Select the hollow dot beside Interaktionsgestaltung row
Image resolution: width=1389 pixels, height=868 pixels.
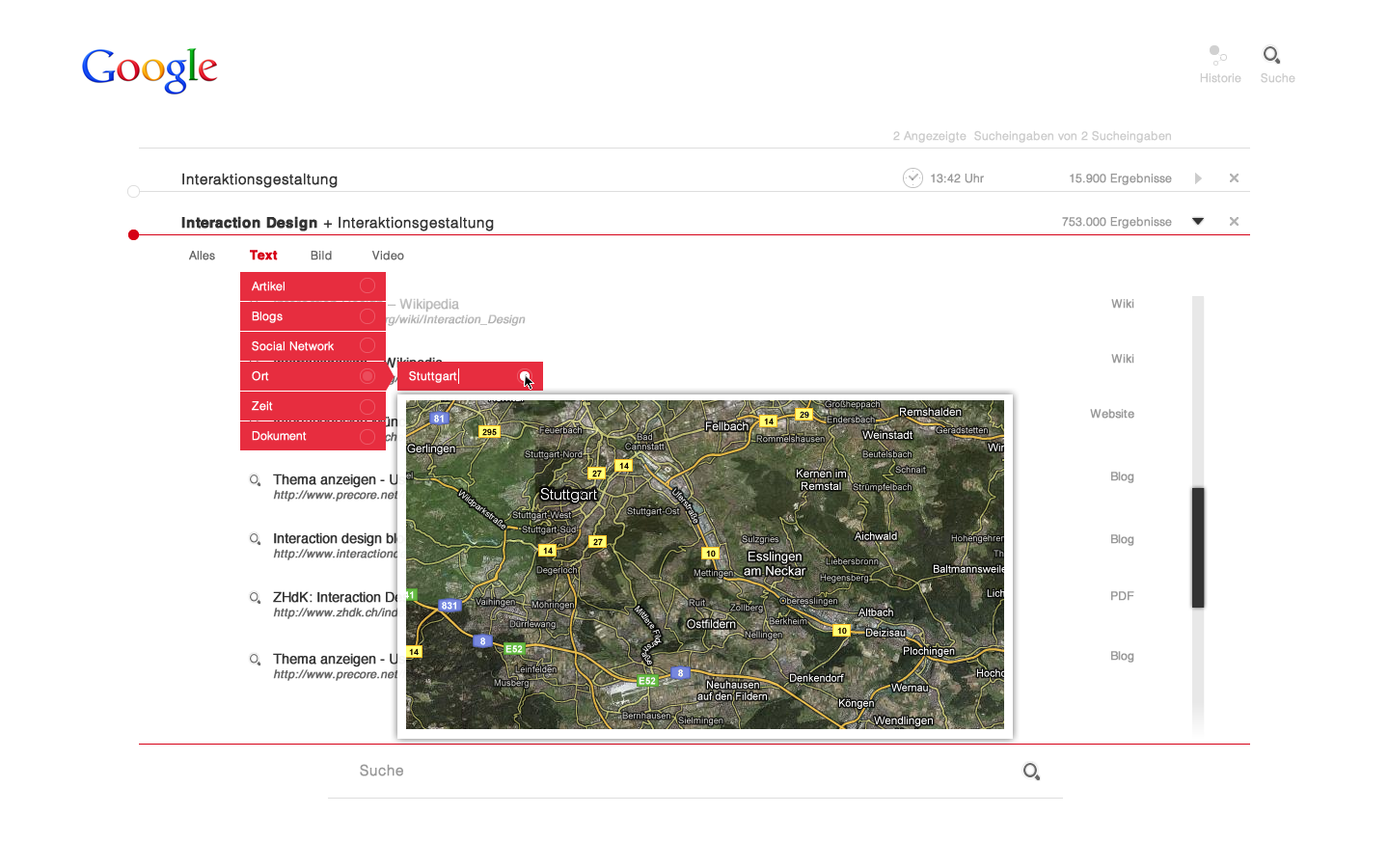click(134, 191)
